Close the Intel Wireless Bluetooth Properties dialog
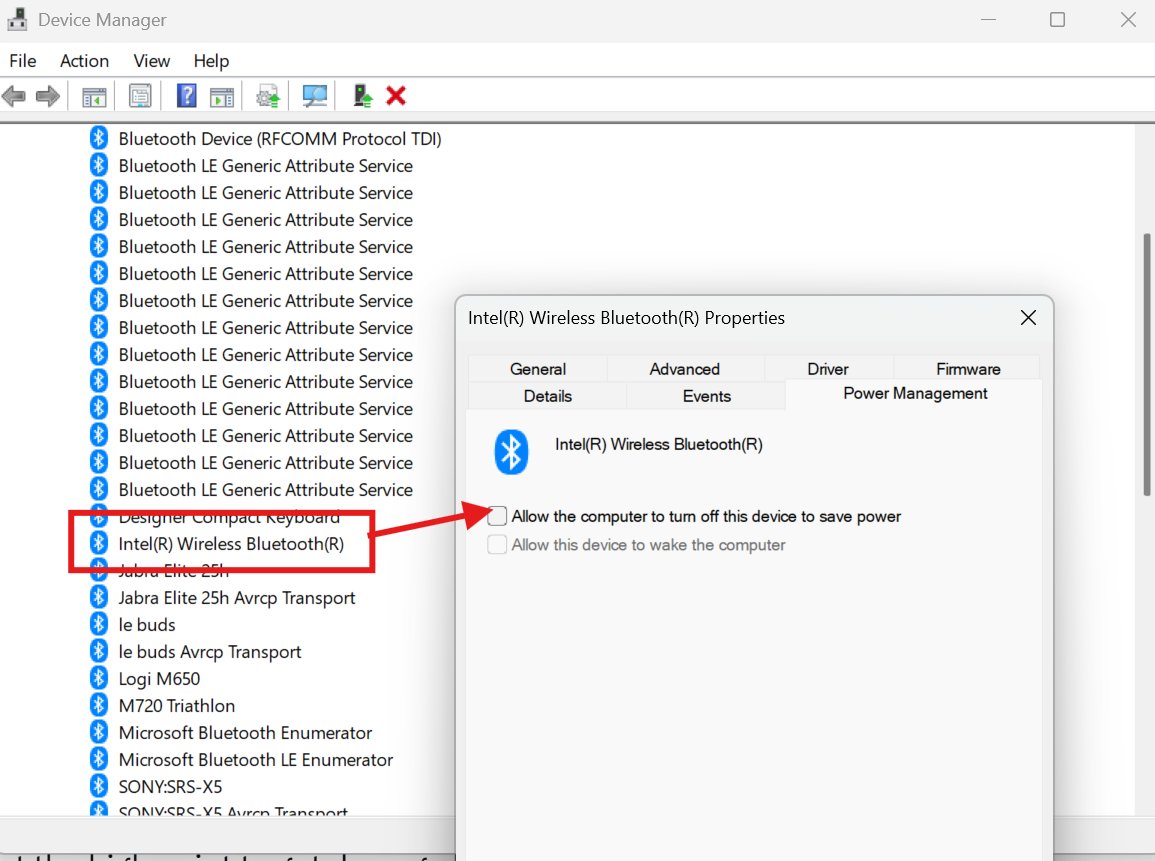This screenshot has height=861, width=1155. click(x=1028, y=317)
